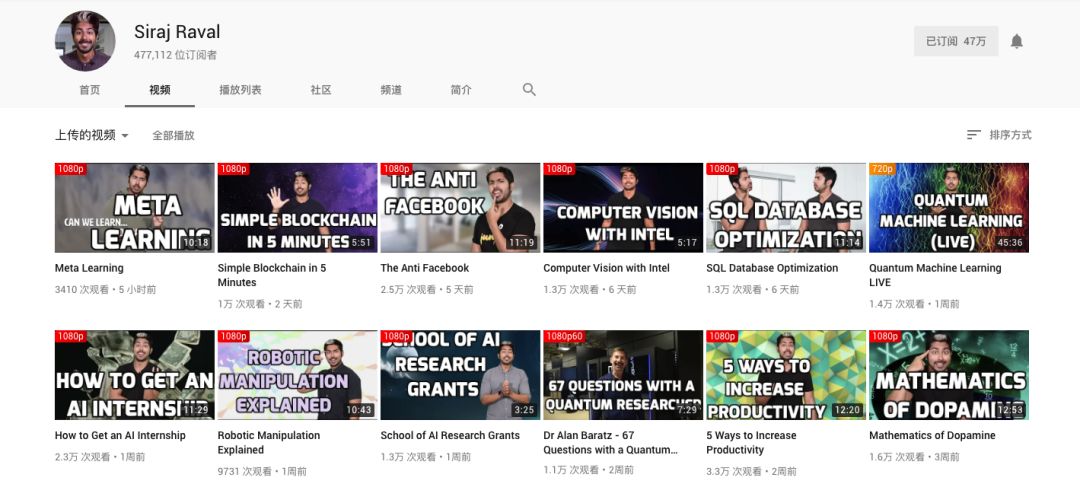Open the 社区 tab
This screenshot has height=487, width=1080.
click(321, 90)
